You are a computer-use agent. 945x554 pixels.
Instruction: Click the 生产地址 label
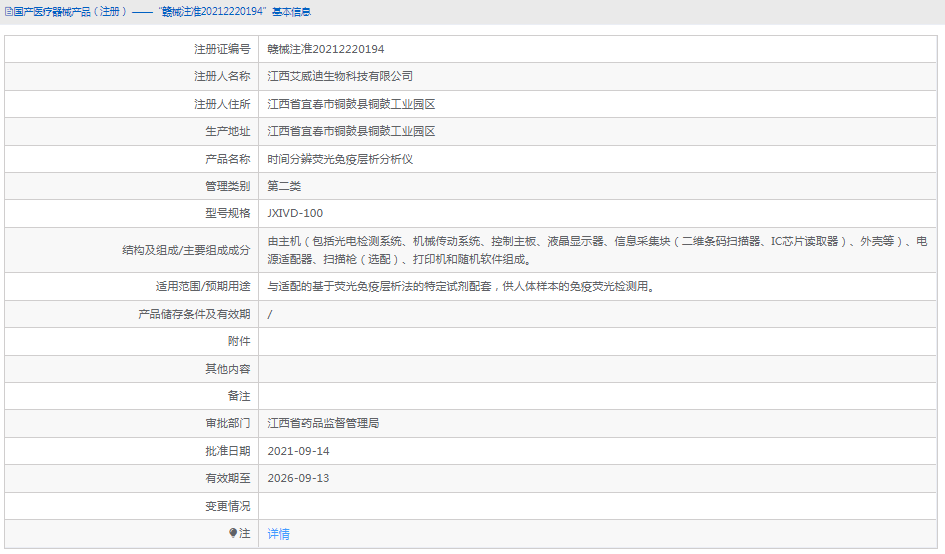[228, 131]
